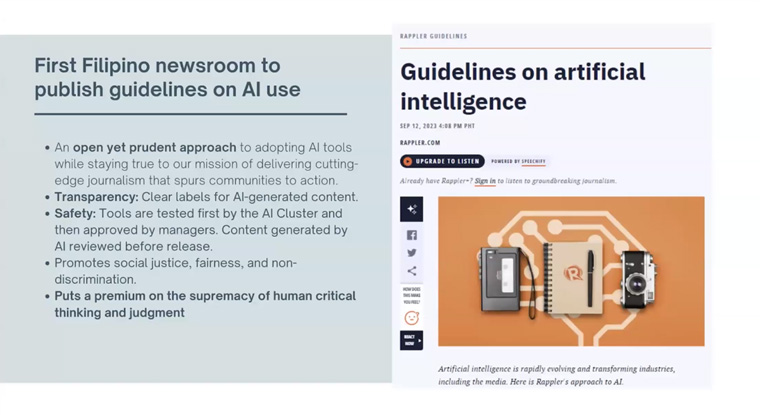Share the article on Twitter
This screenshot has width=760, height=415.
pyautogui.click(x=412, y=253)
